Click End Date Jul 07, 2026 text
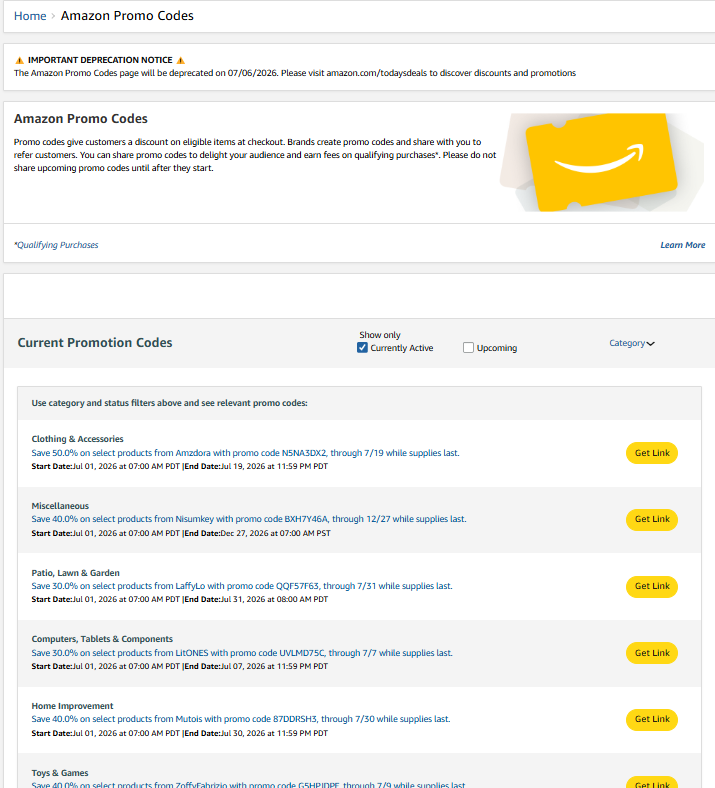 256,666
